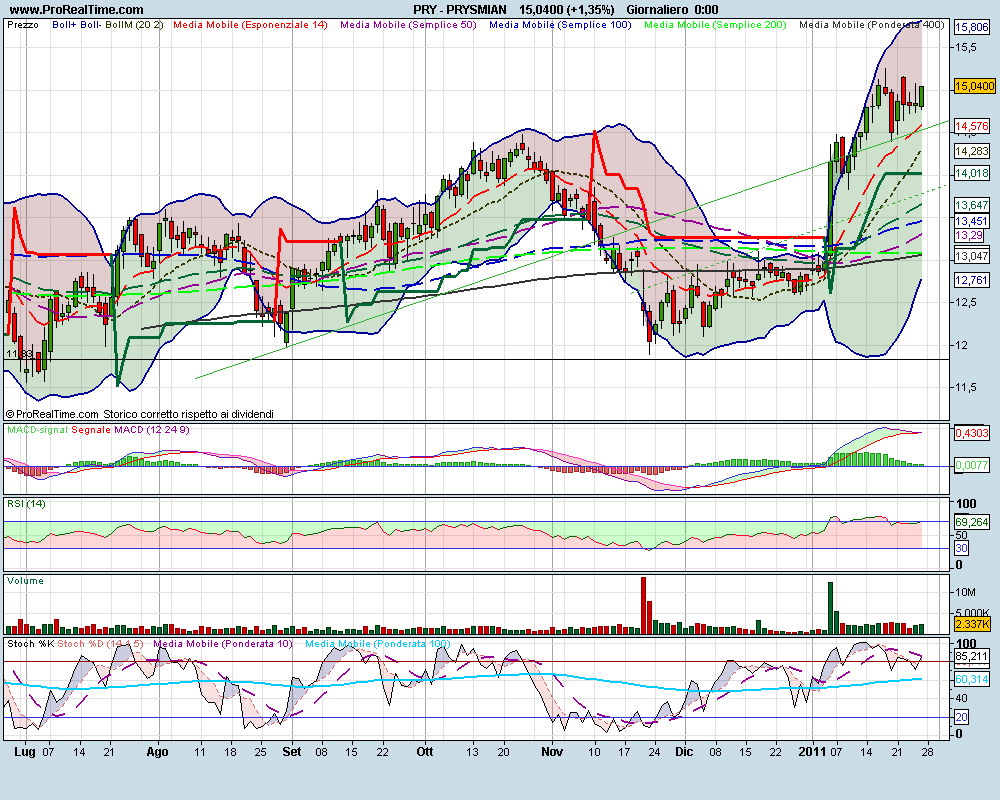The image size is (1000, 800).
Task: Click the latest green candlestick on price chart
Action: tap(922, 96)
